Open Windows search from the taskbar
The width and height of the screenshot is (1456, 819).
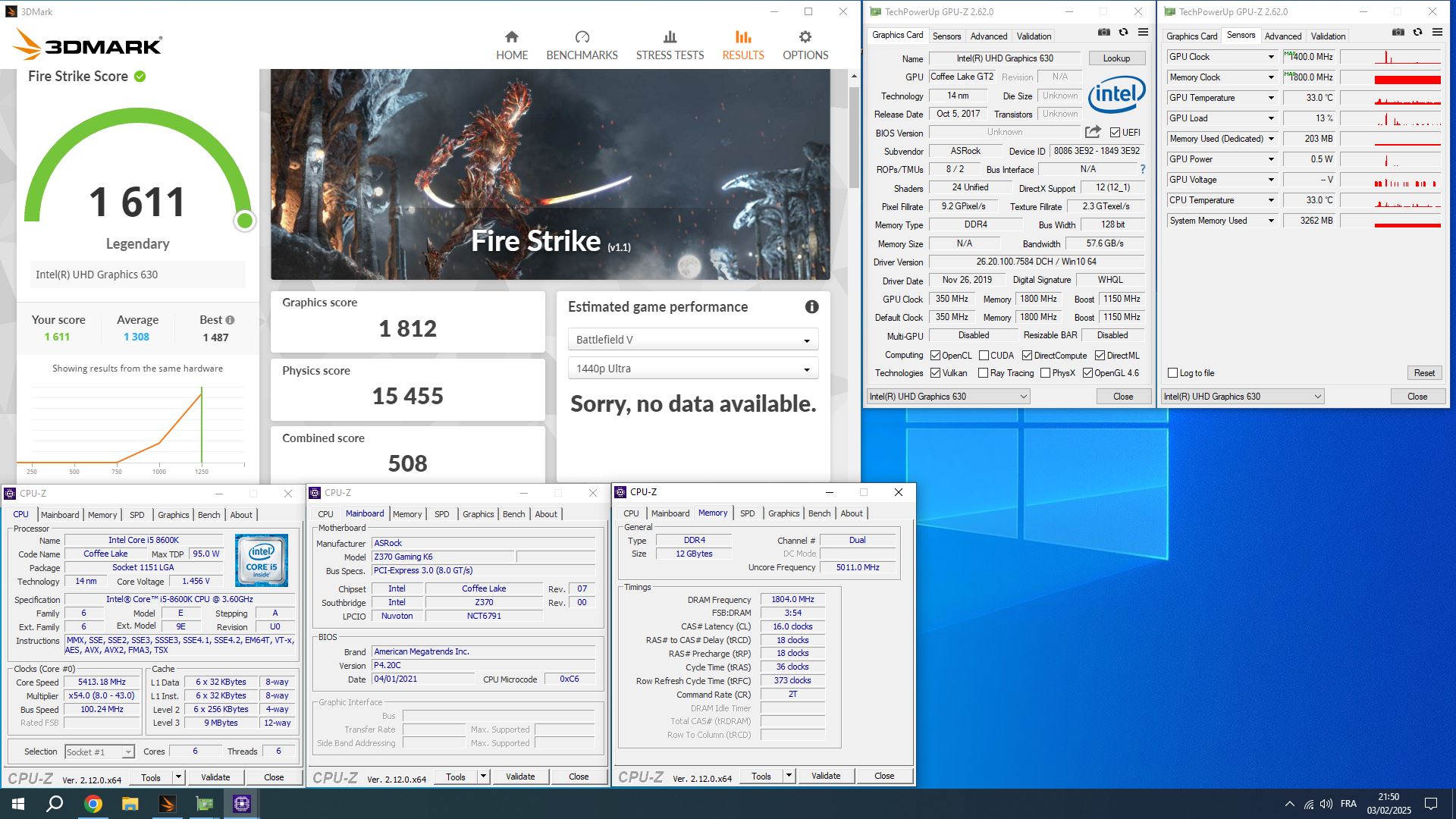tap(55, 804)
